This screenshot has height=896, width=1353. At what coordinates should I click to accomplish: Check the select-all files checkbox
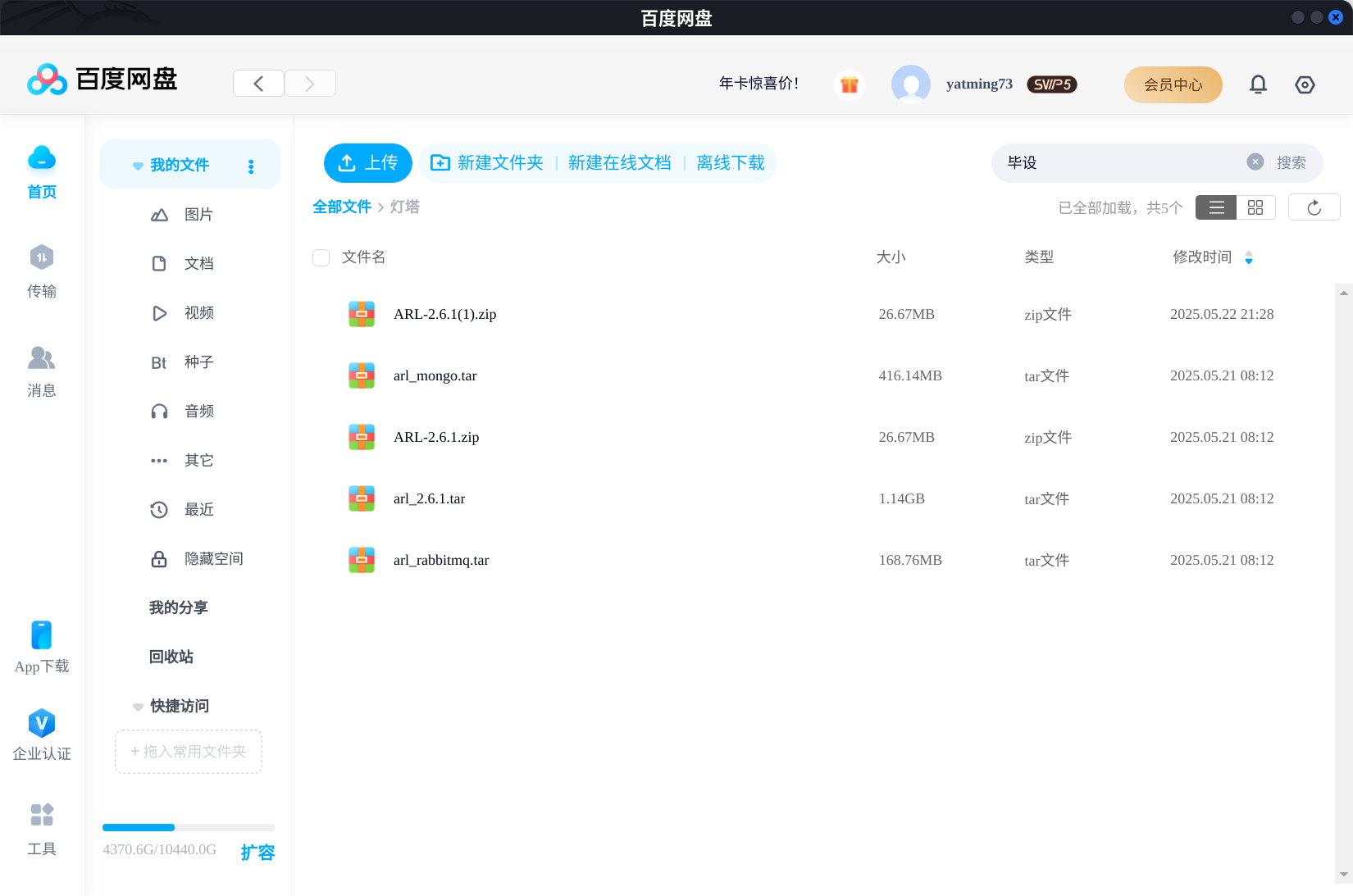(321, 257)
